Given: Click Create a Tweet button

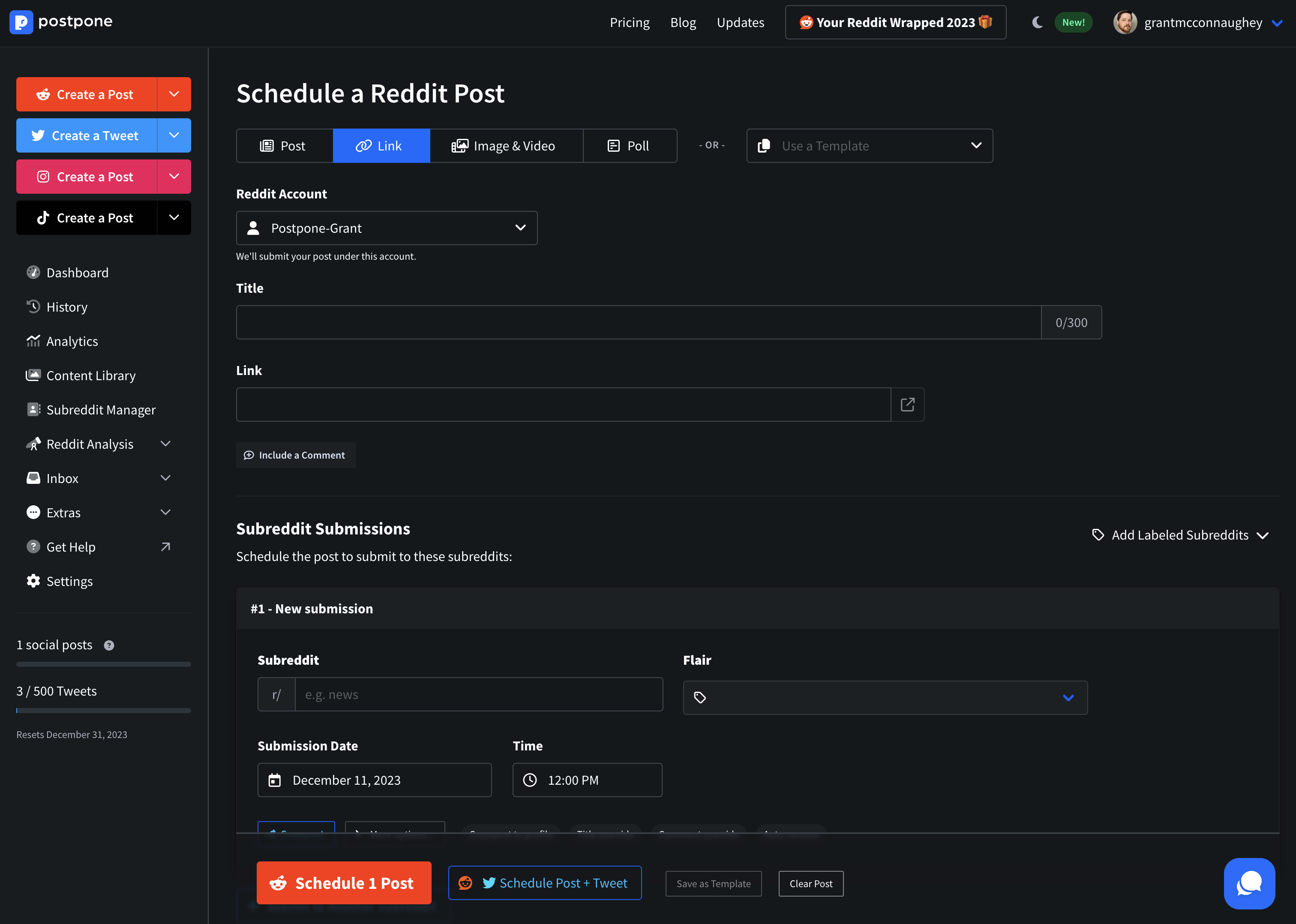Looking at the screenshot, I should point(87,135).
